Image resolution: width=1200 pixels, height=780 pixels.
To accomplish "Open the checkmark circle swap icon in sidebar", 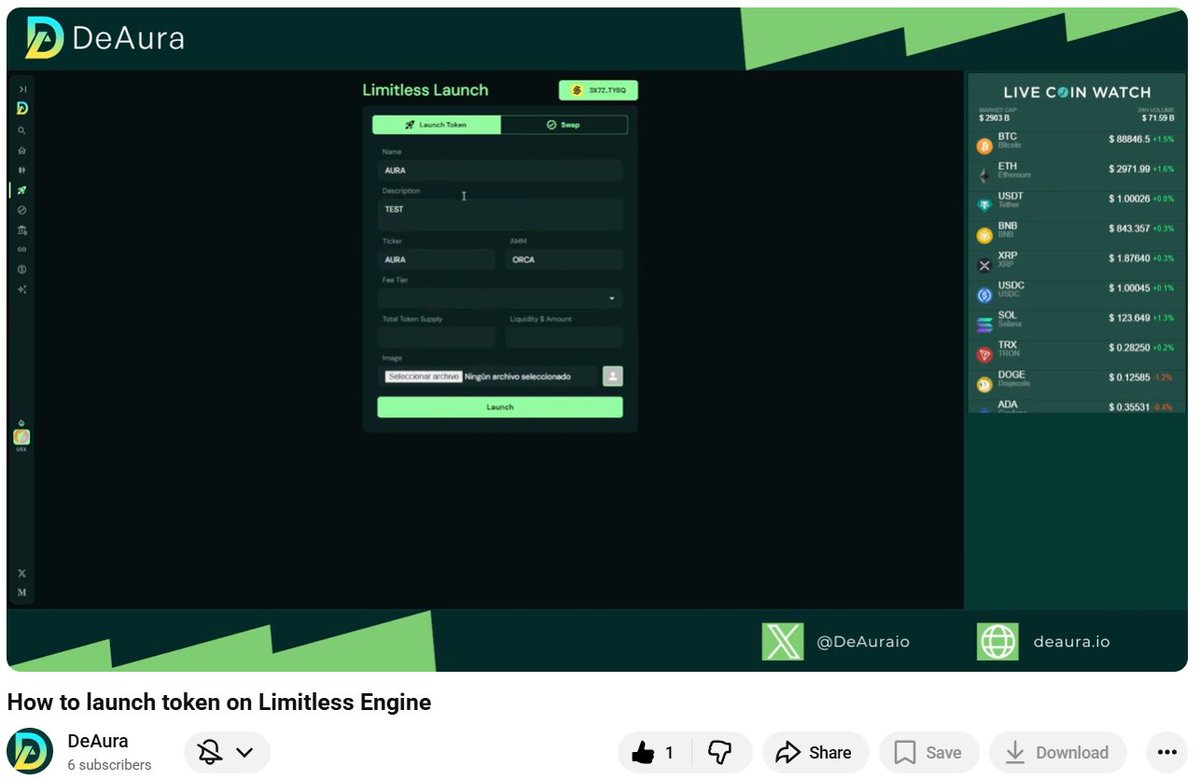I will coord(22,210).
